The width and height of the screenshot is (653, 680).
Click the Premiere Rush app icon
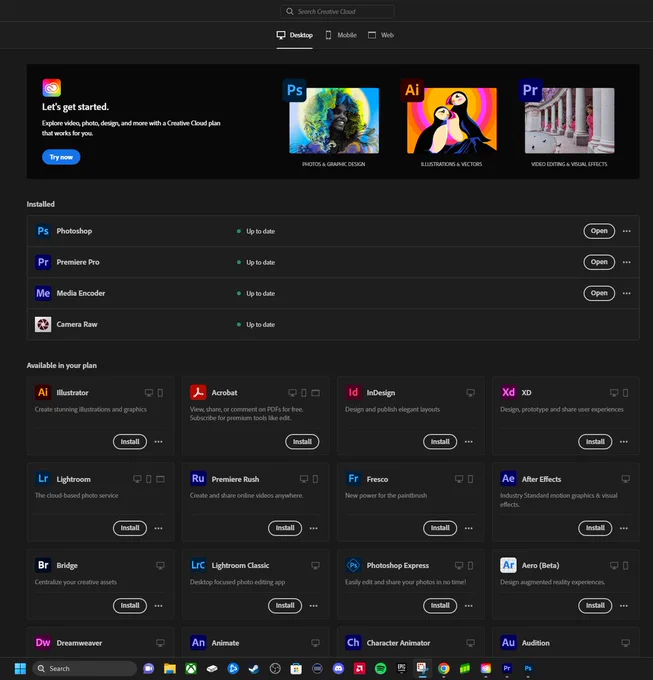coord(198,479)
